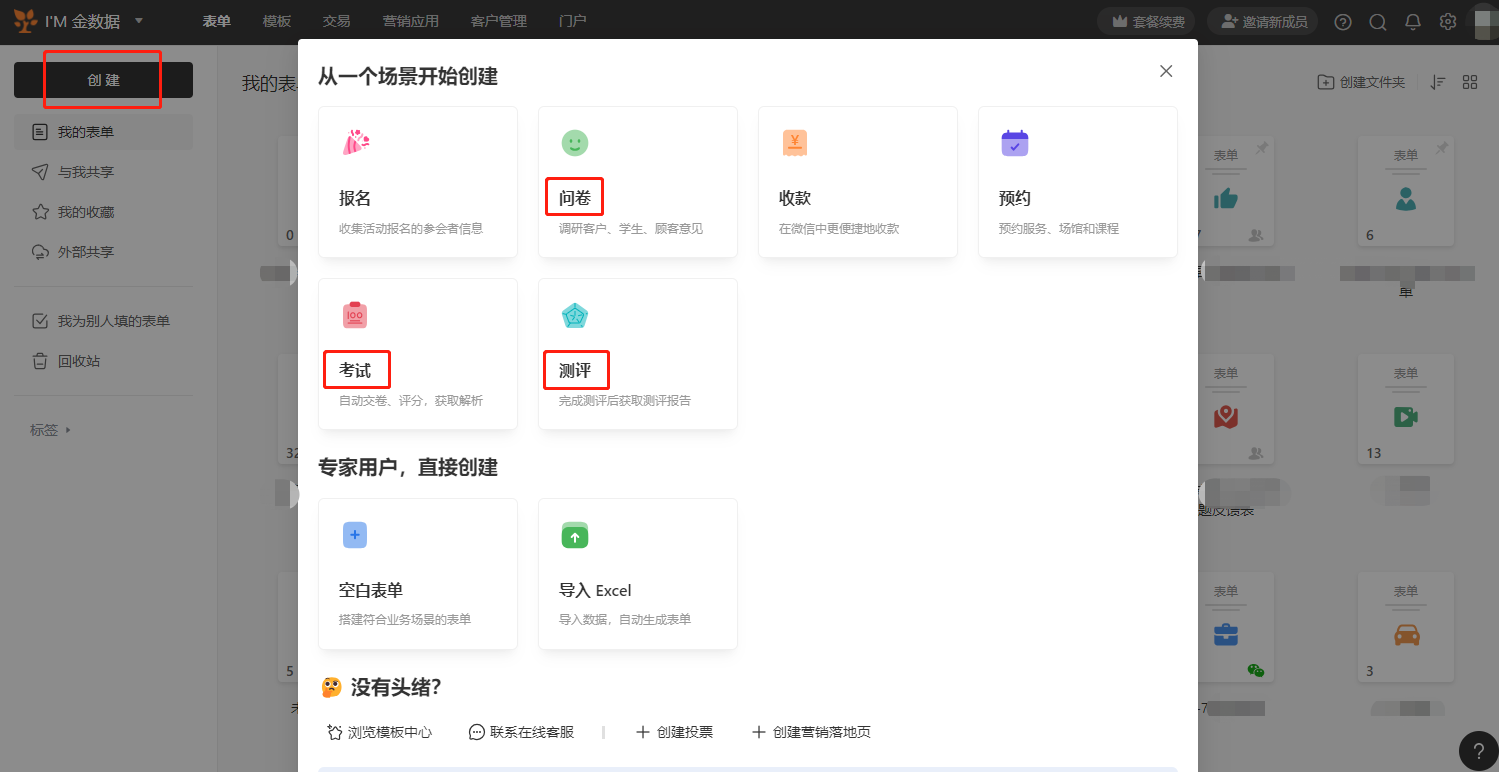Switch to the 客户管理 top tab
Viewport: 1499px width, 772px height.
point(499,21)
